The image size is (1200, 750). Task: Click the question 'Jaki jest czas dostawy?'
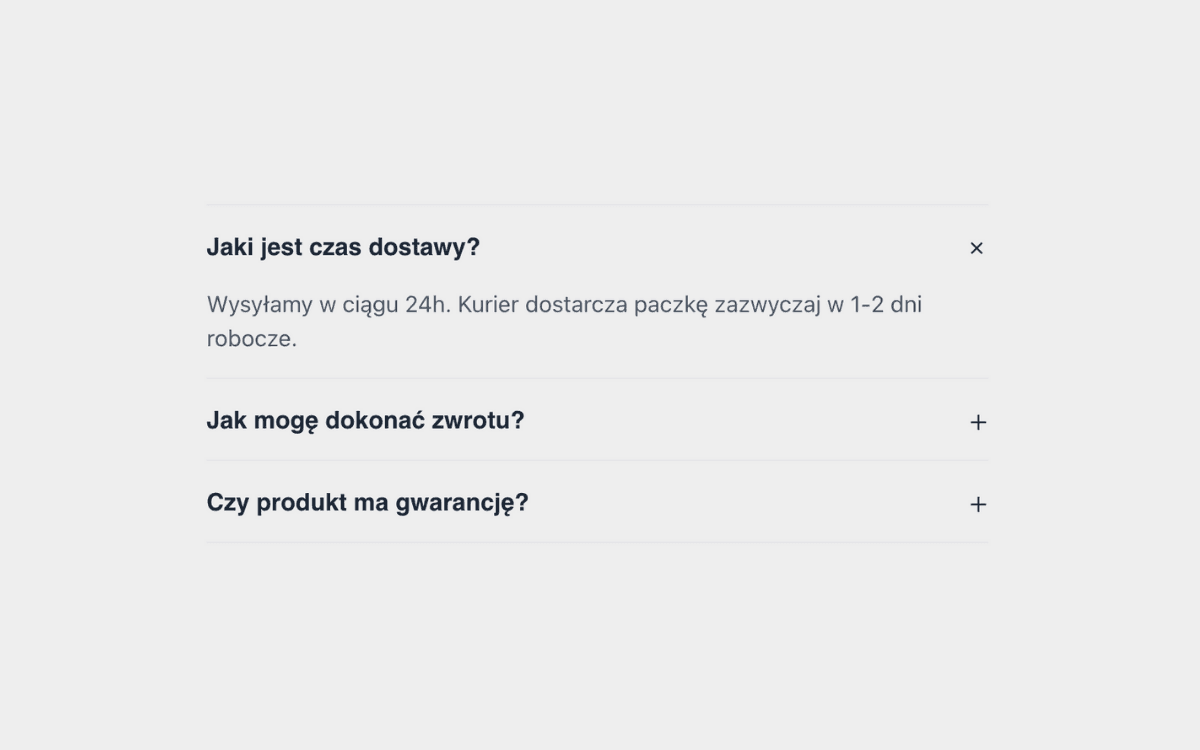click(x=343, y=247)
